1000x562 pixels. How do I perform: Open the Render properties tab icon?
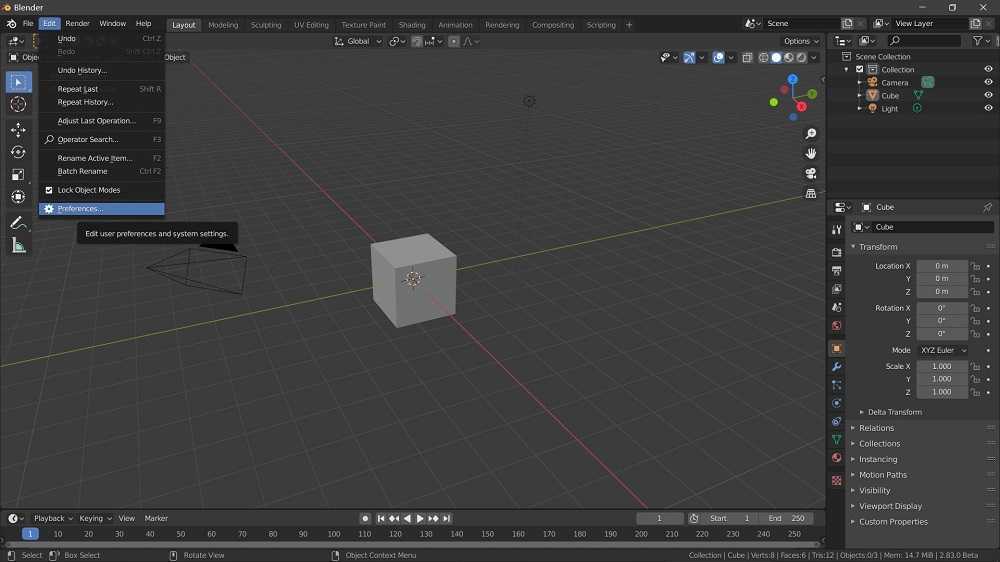pyautogui.click(x=836, y=253)
